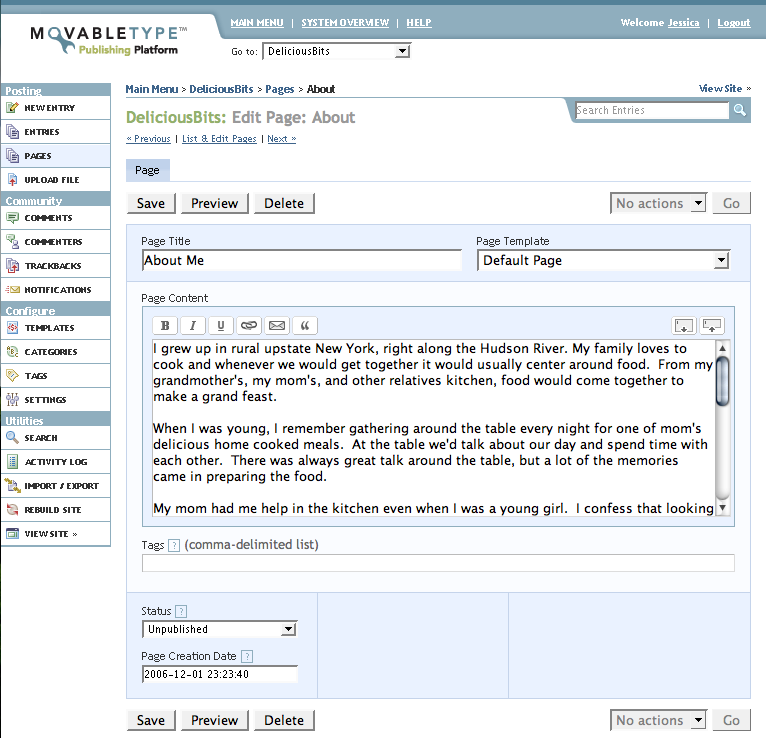The height and width of the screenshot is (738, 766).
Task: Open the Page Template dropdown
Action: click(x=604, y=260)
